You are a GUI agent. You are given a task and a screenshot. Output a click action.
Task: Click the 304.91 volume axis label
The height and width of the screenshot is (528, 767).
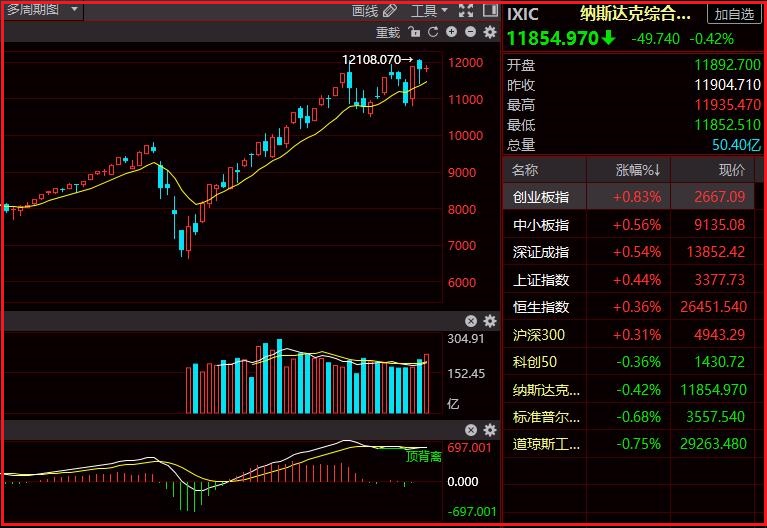[466, 339]
